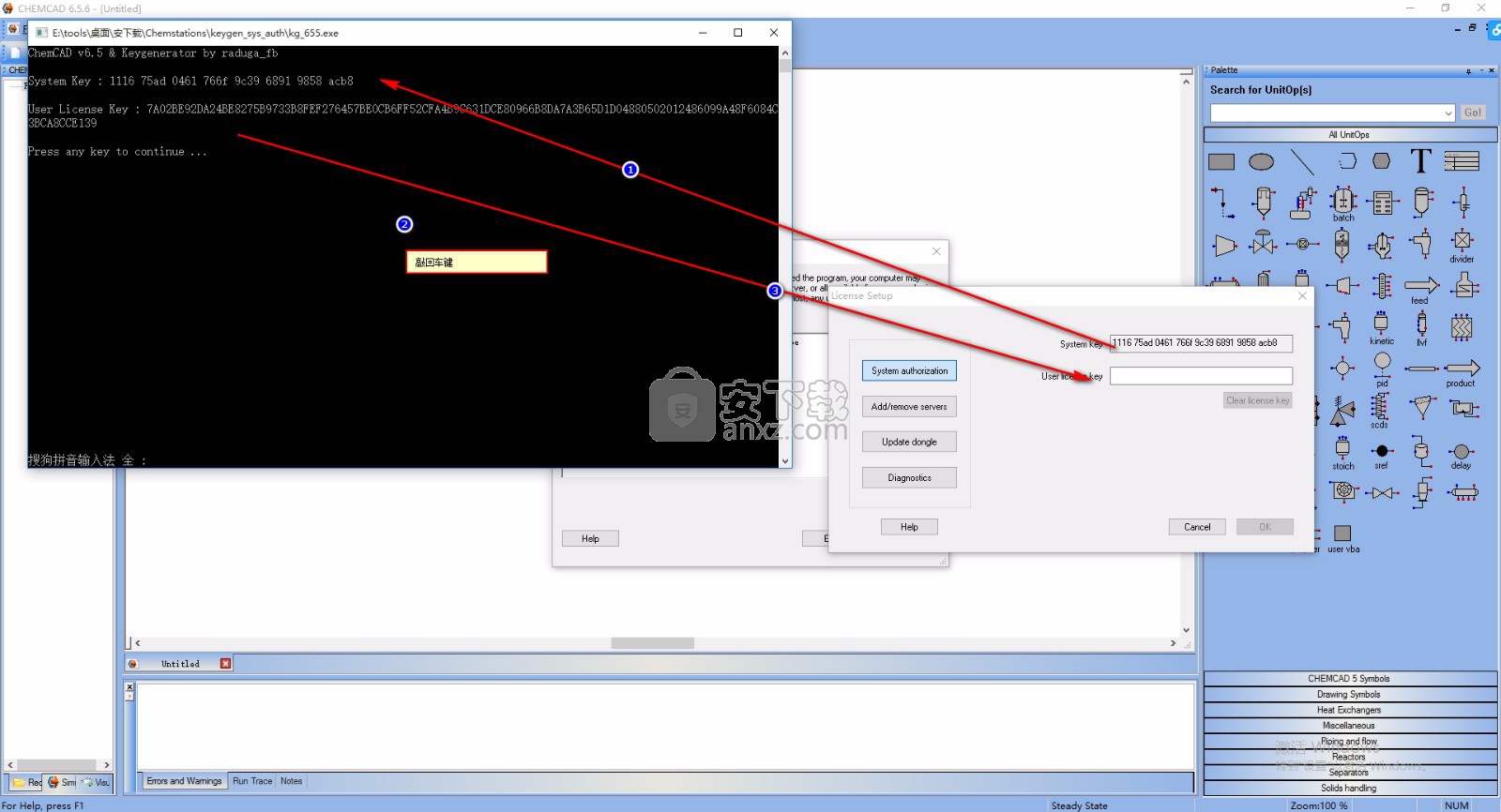Viewport: 1501px width, 812px height.
Task: Click Update dongle button
Action: coord(909,442)
